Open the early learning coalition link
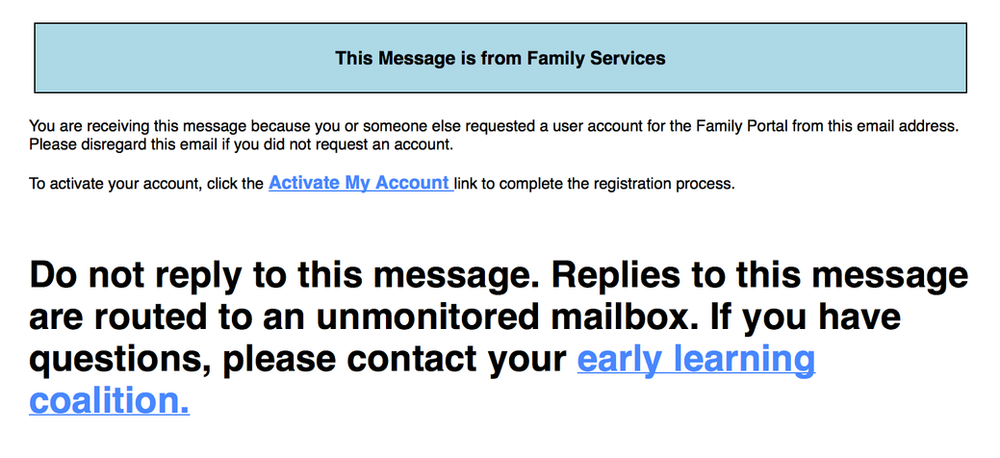 696,360
